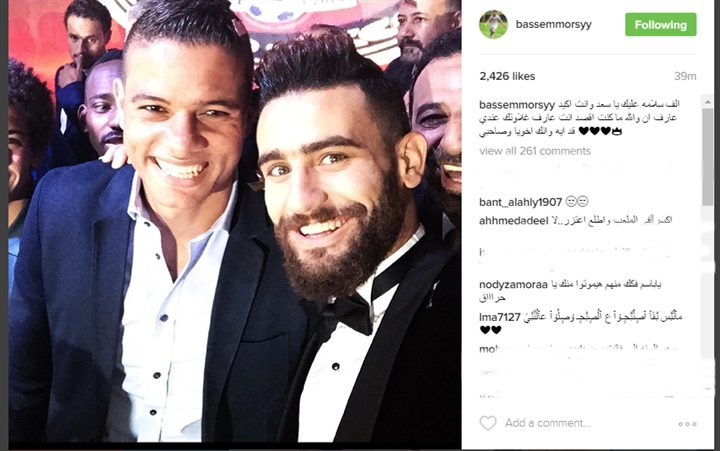Screen dimensions: 720x451
Task: Toggle the green Following button
Action: (660, 25)
